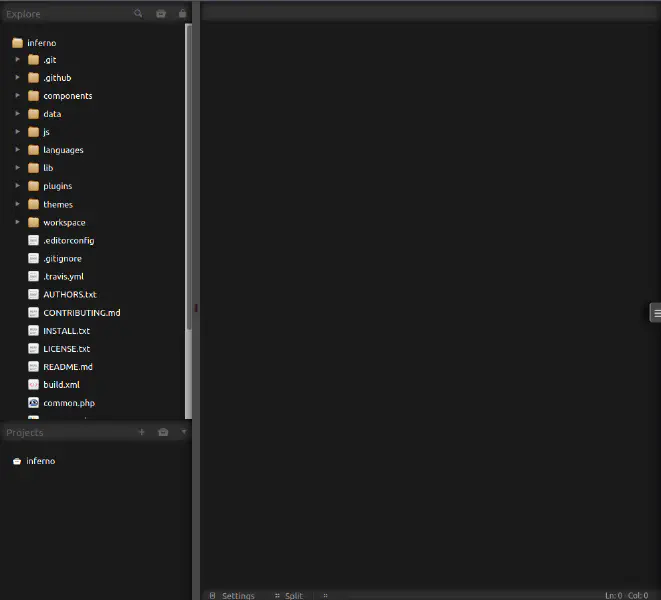Screen dimensions: 661x600
Task: Click Split in the bottom bar
Action: click(x=292, y=595)
